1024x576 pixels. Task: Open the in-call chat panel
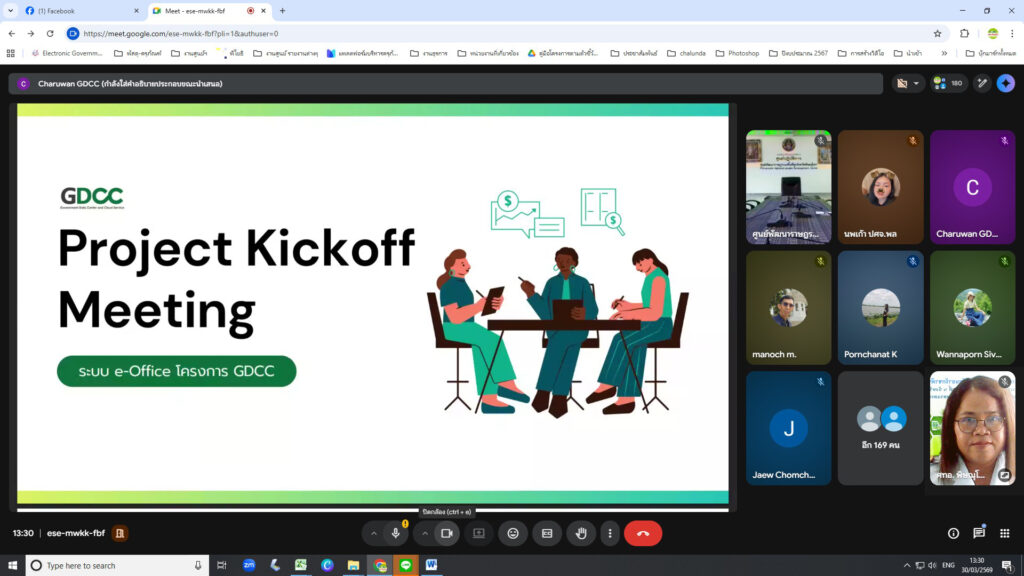click(979, 533)
